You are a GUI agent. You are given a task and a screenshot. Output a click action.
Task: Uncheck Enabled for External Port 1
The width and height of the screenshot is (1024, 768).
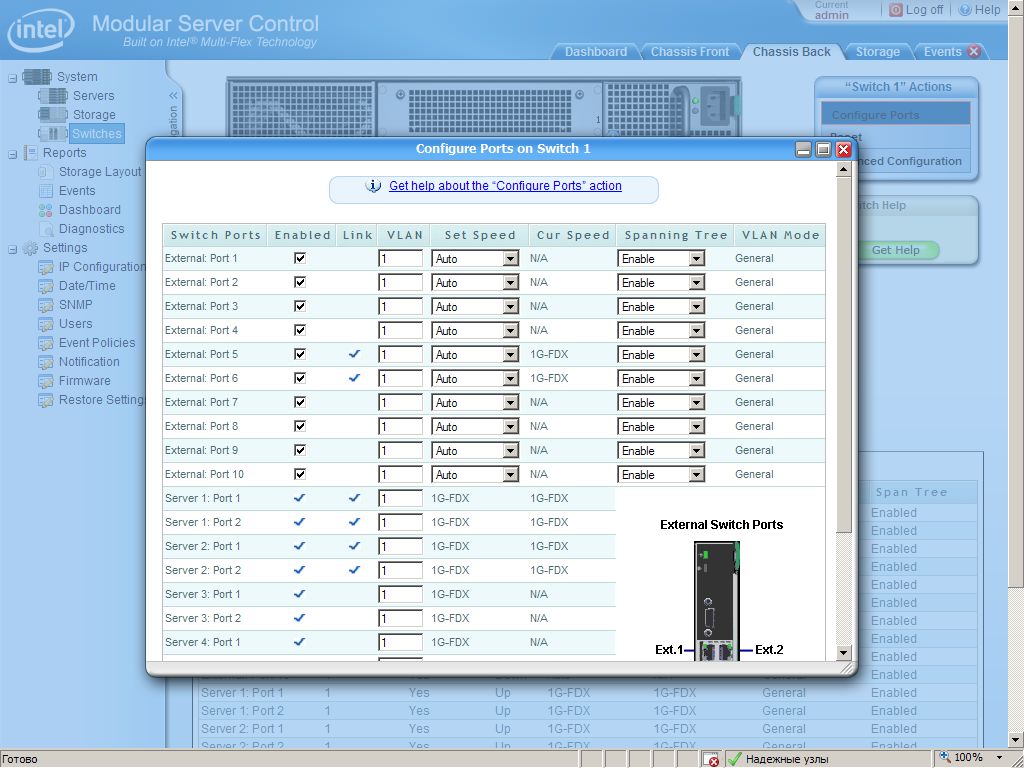click(300, 258)
